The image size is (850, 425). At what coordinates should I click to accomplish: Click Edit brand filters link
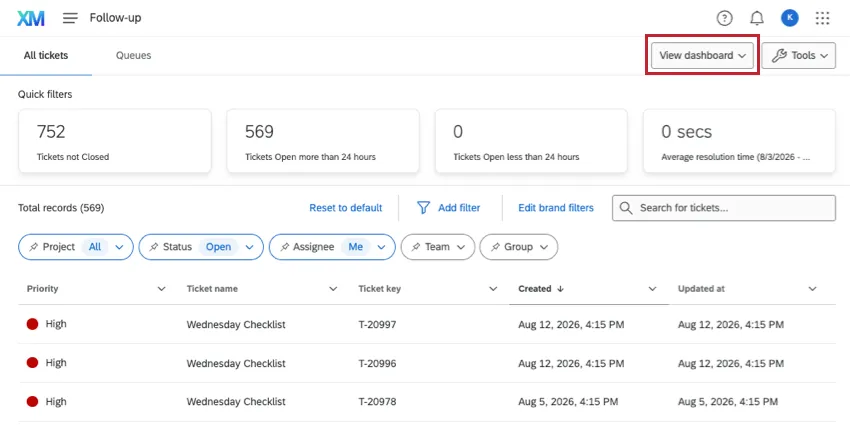[x=556, y=208]
